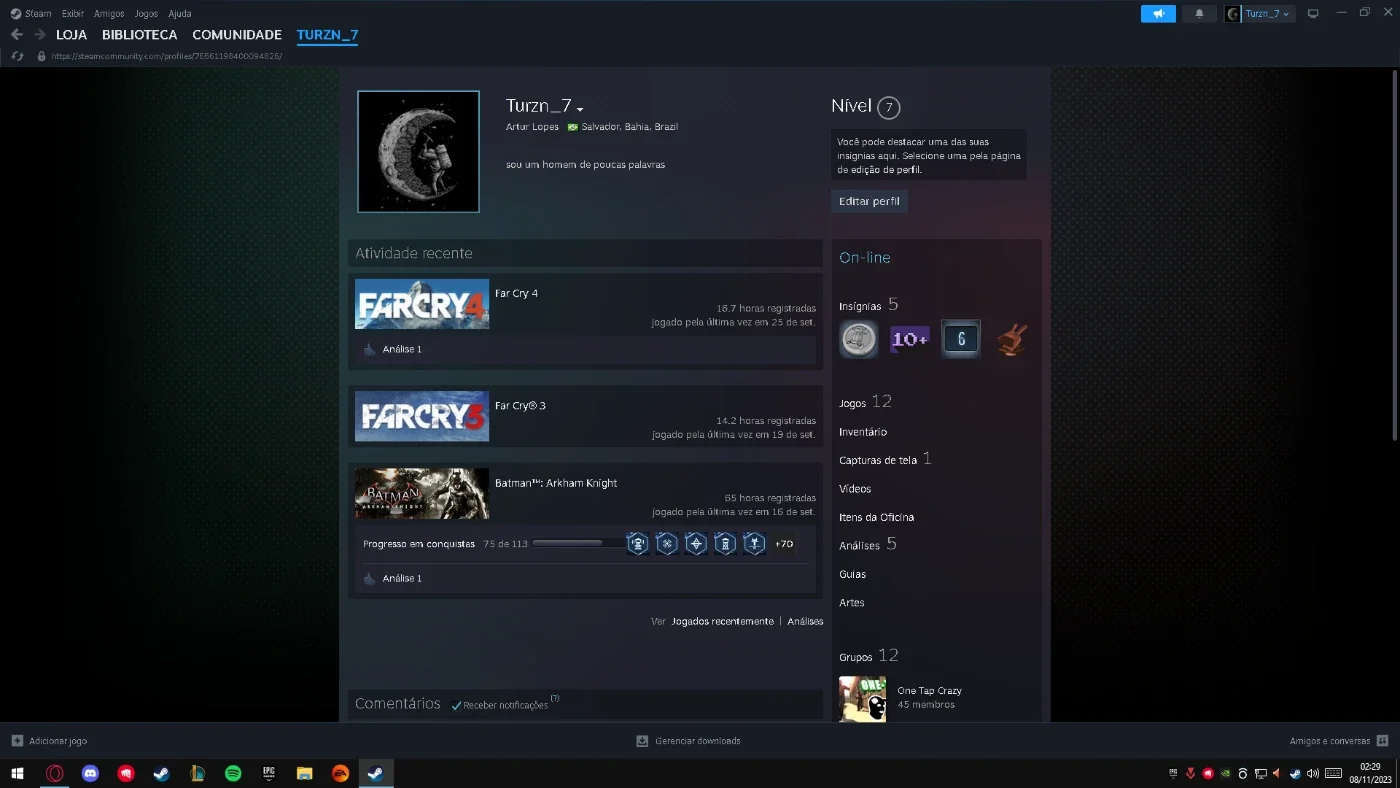Go forward with the forward arrow
The width and height of the screenshot is (1400, 788).
coord(40,34)
